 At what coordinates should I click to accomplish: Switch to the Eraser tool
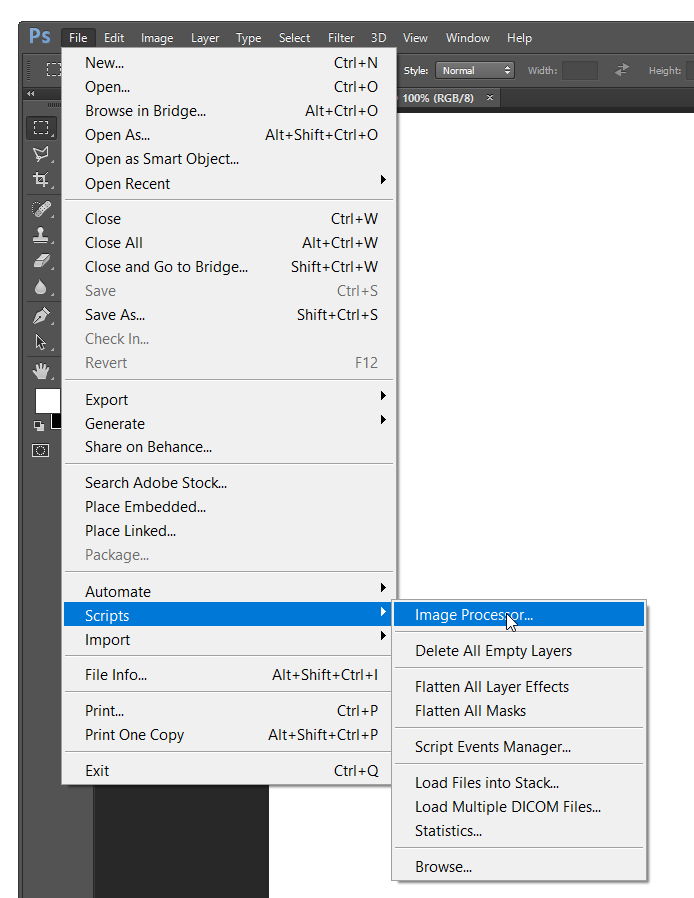tap(41, 262)
